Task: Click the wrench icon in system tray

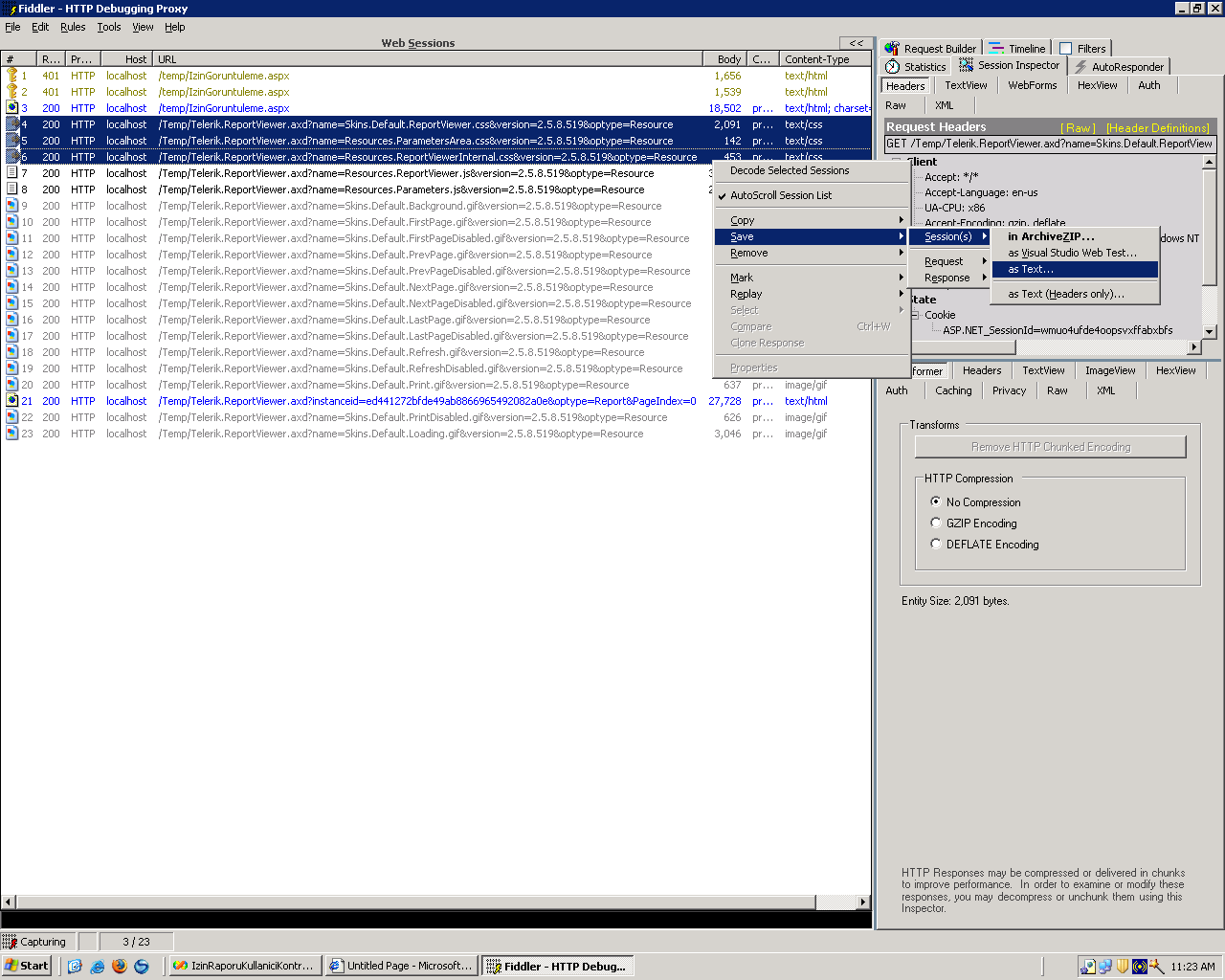Action: [1157, 967]
